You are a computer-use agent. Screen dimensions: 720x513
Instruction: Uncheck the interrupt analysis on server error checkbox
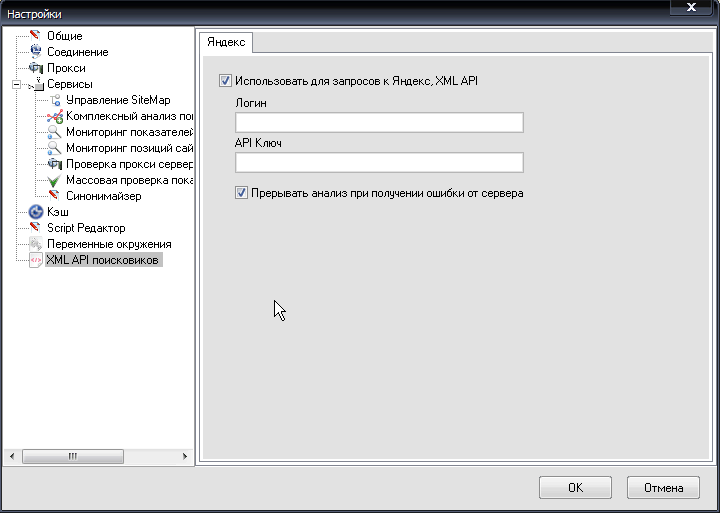pyautogui.click(x=242, y=193)
